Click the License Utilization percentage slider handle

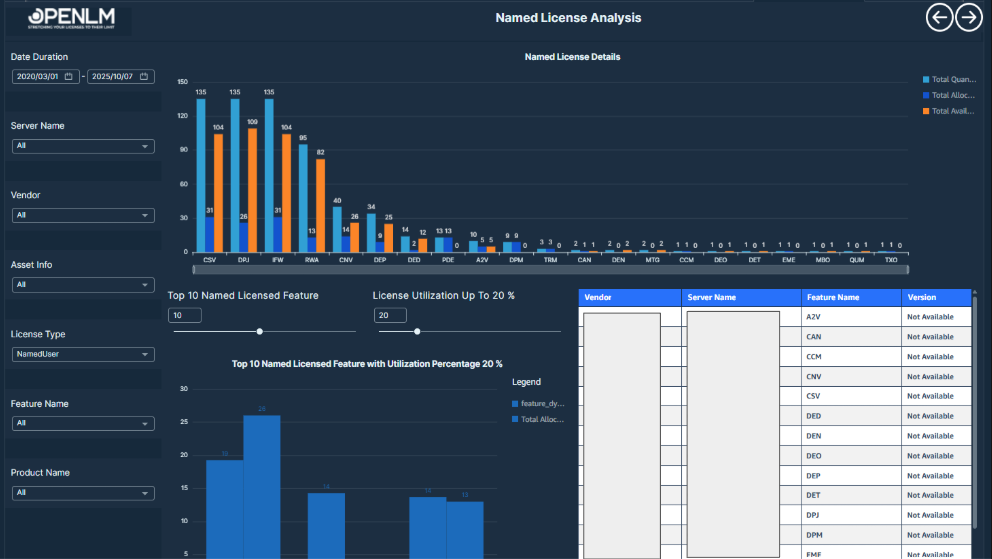click(x=417, y=331)
